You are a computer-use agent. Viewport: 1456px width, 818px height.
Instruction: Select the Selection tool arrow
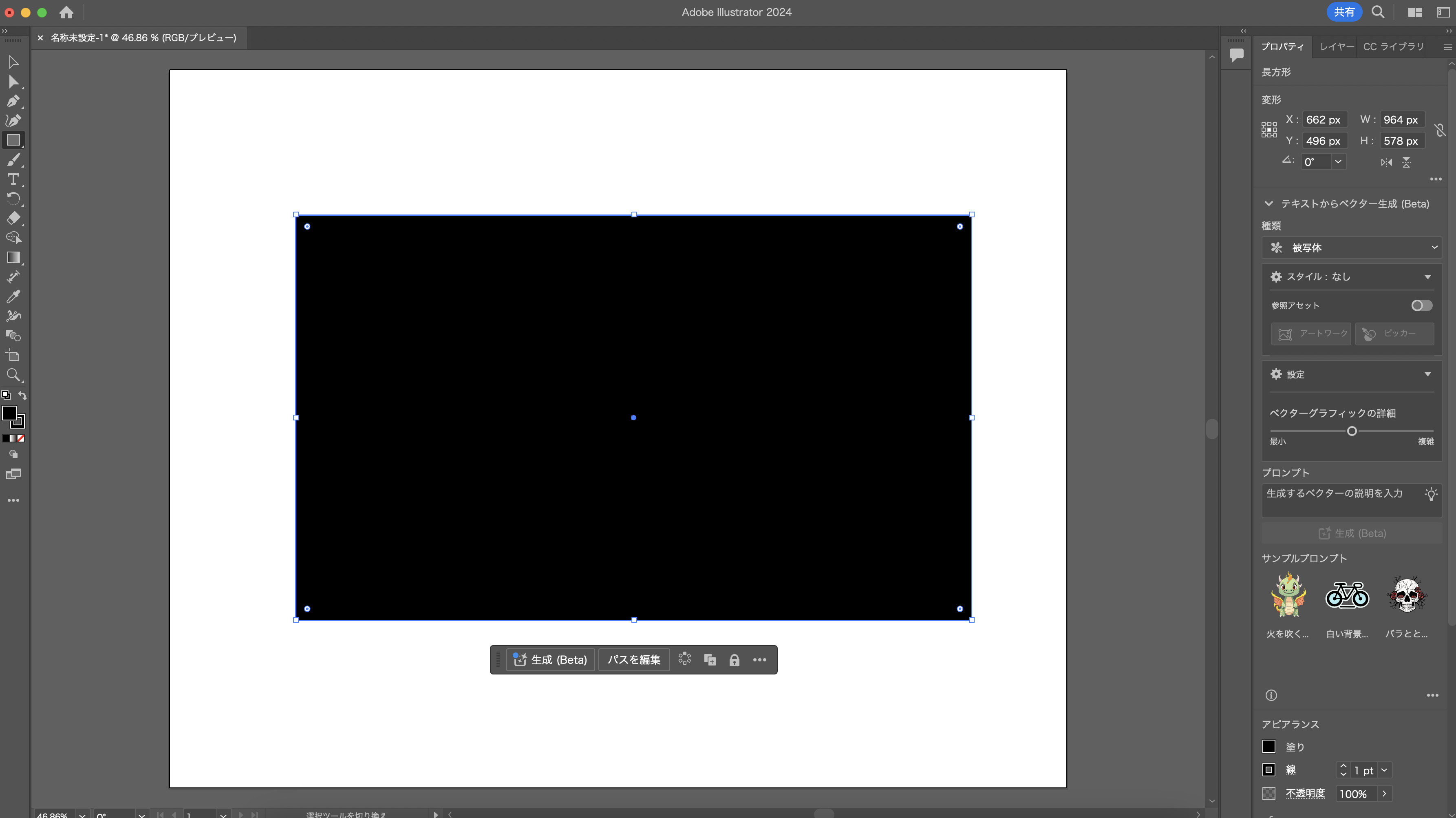coord(13,62)
